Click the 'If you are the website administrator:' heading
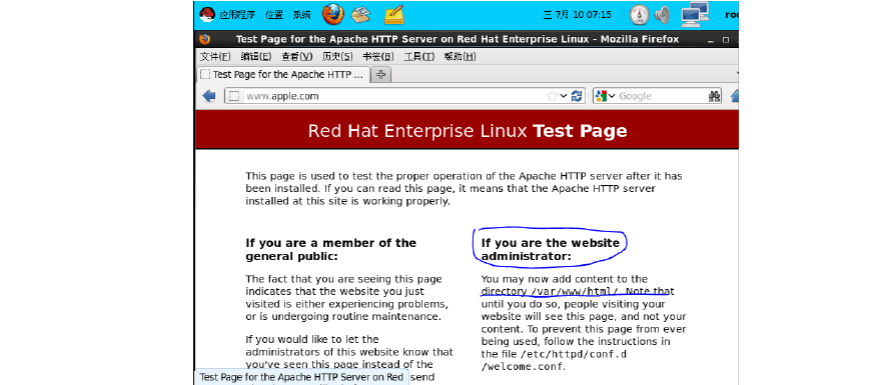 click(x=550, y=249)
